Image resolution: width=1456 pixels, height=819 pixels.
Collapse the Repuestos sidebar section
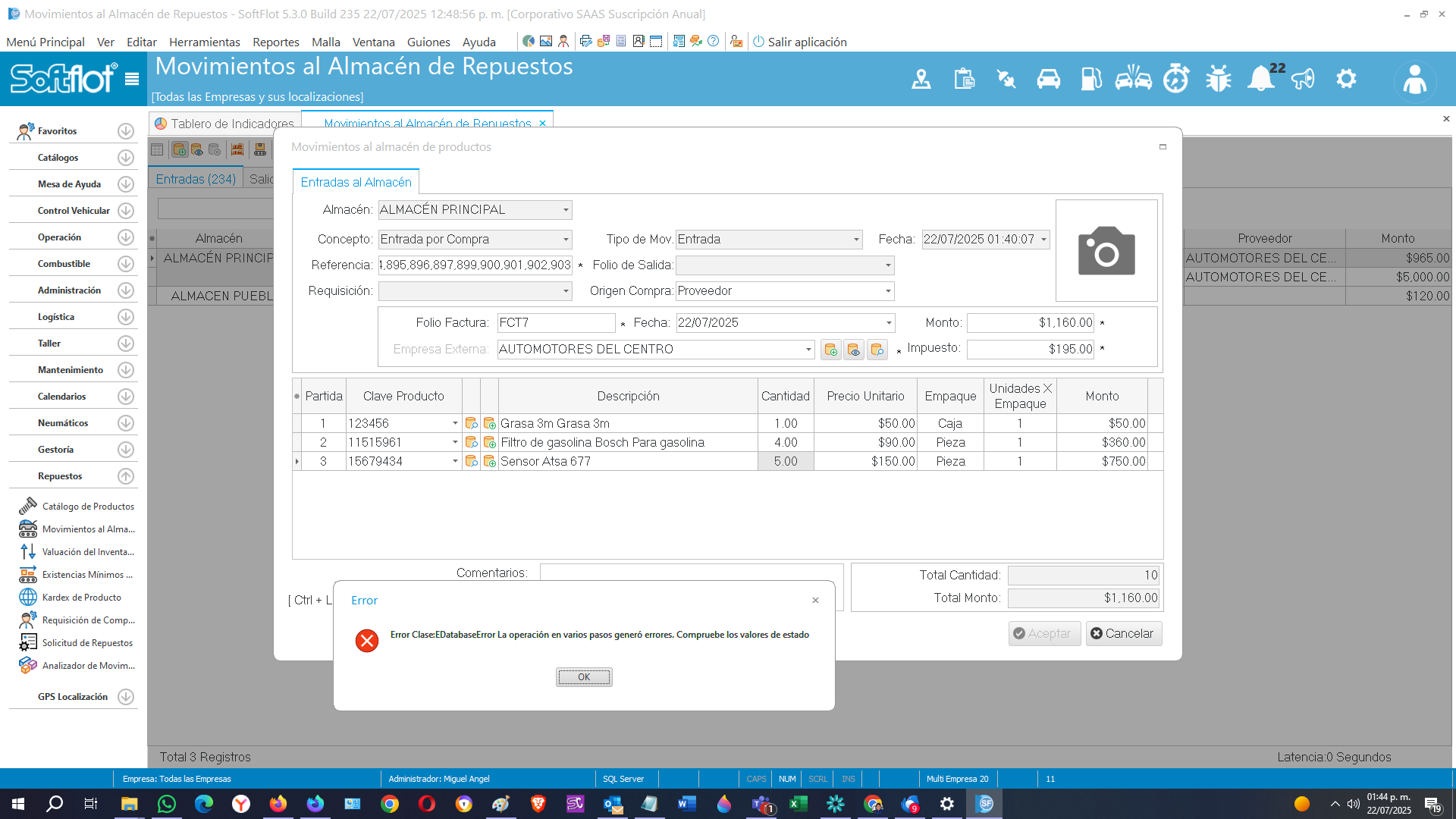126,476
